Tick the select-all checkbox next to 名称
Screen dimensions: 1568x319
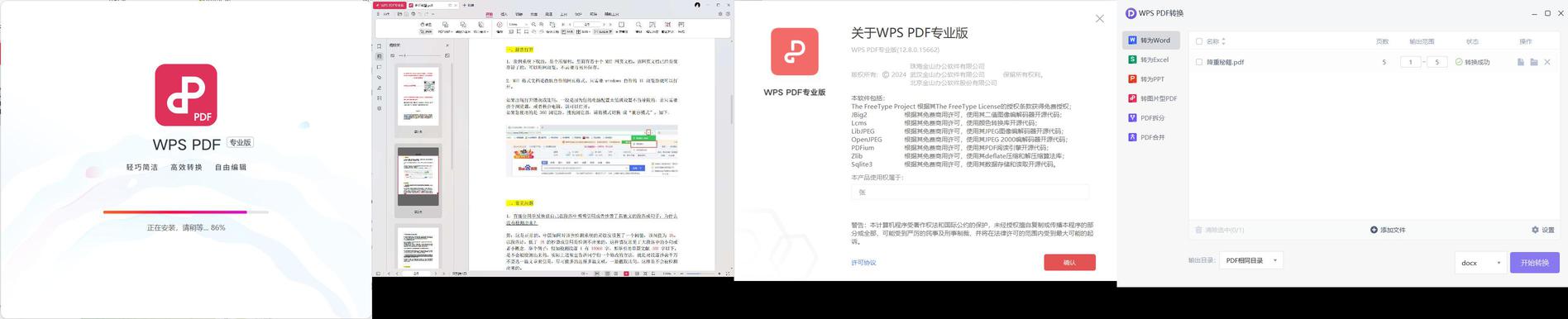pos(1199,41)
